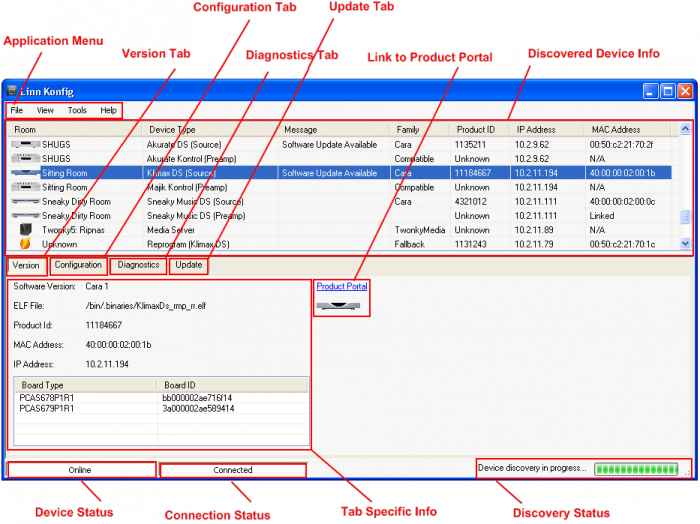The image size is (700, 524).
Task: Click the ELF File path value
Action: (146, 306)
